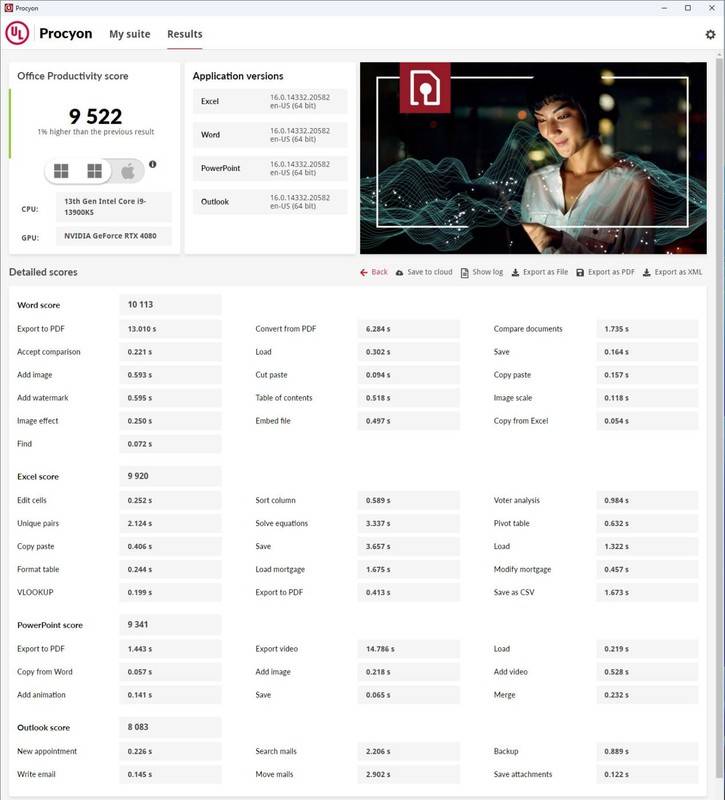Click the Convert from PDF label
The height and width of the screenshot is (800, 725).
click(286, 329)
